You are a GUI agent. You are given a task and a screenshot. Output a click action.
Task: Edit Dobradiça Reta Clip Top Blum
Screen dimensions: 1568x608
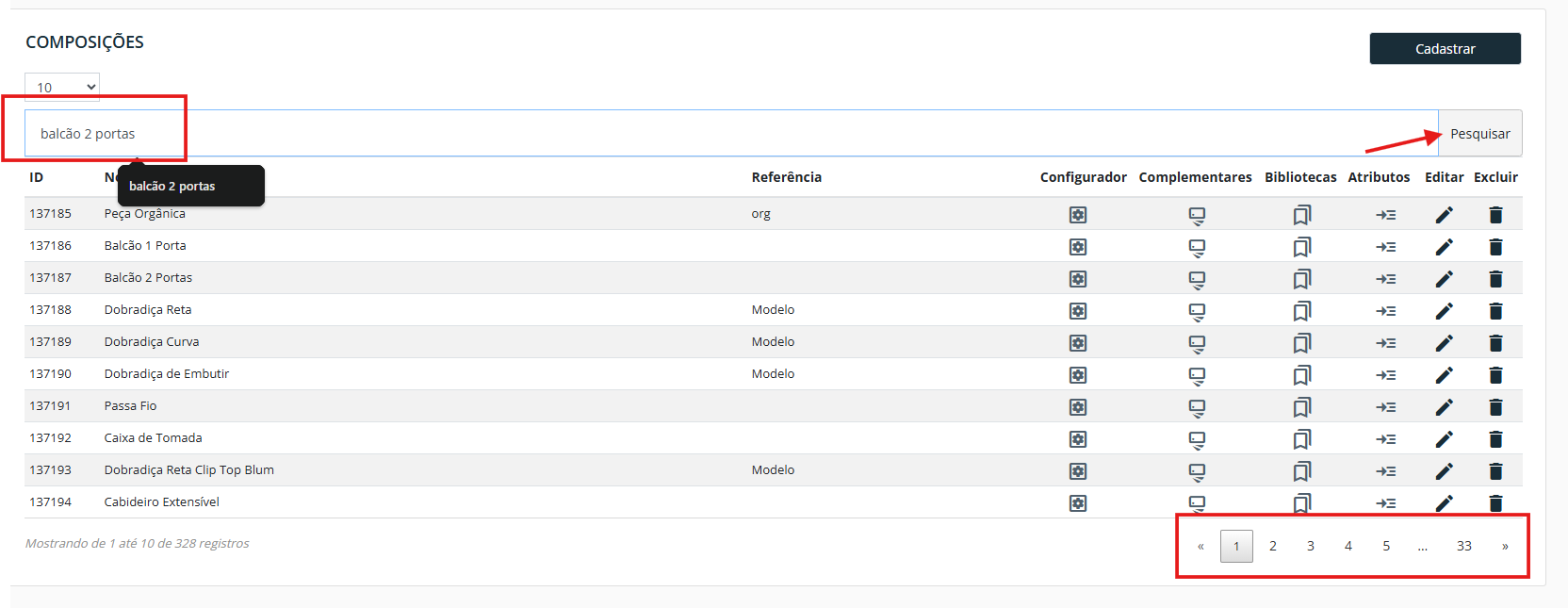[x=1444, y=471]
